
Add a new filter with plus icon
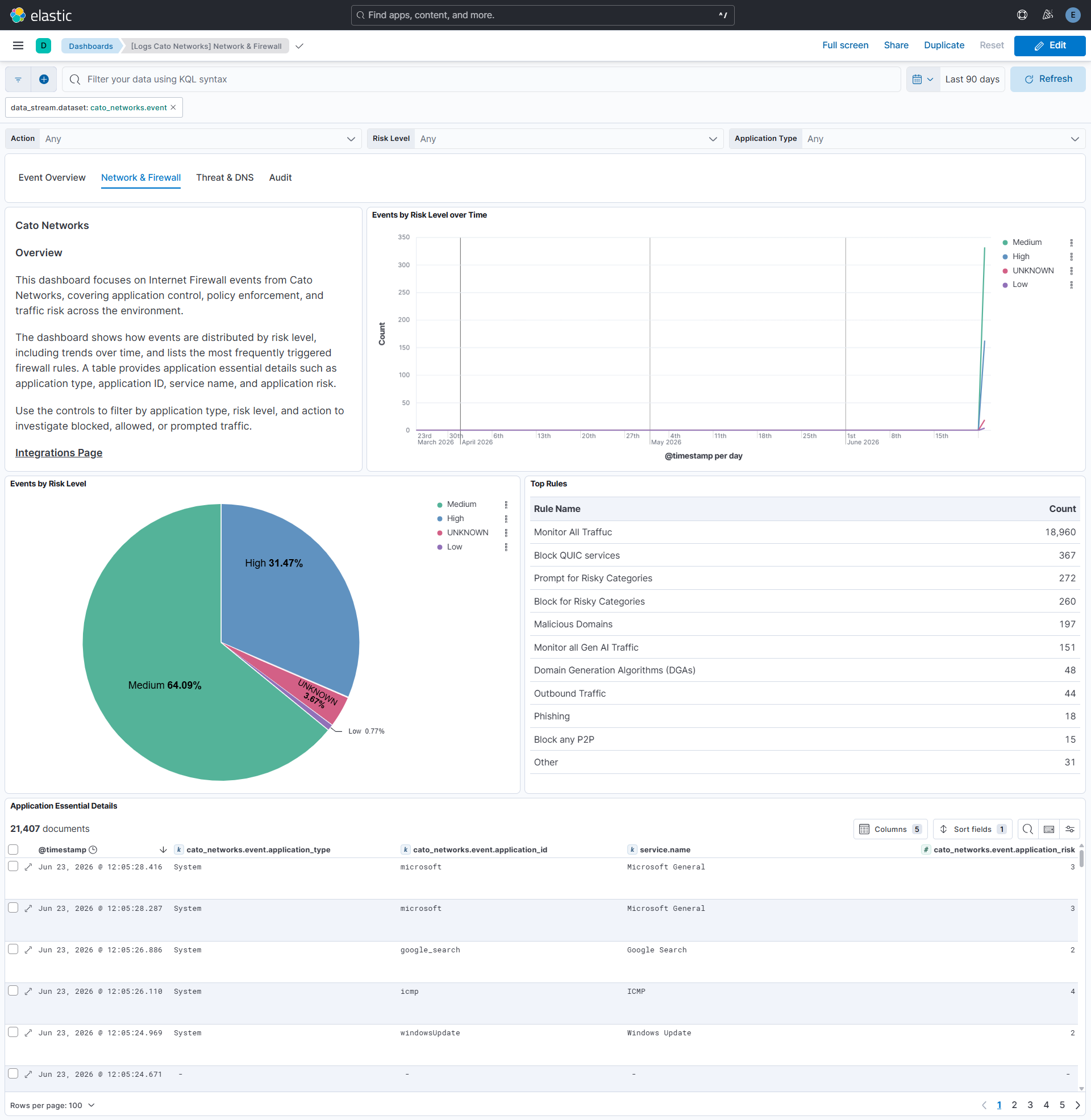(44, 79)
